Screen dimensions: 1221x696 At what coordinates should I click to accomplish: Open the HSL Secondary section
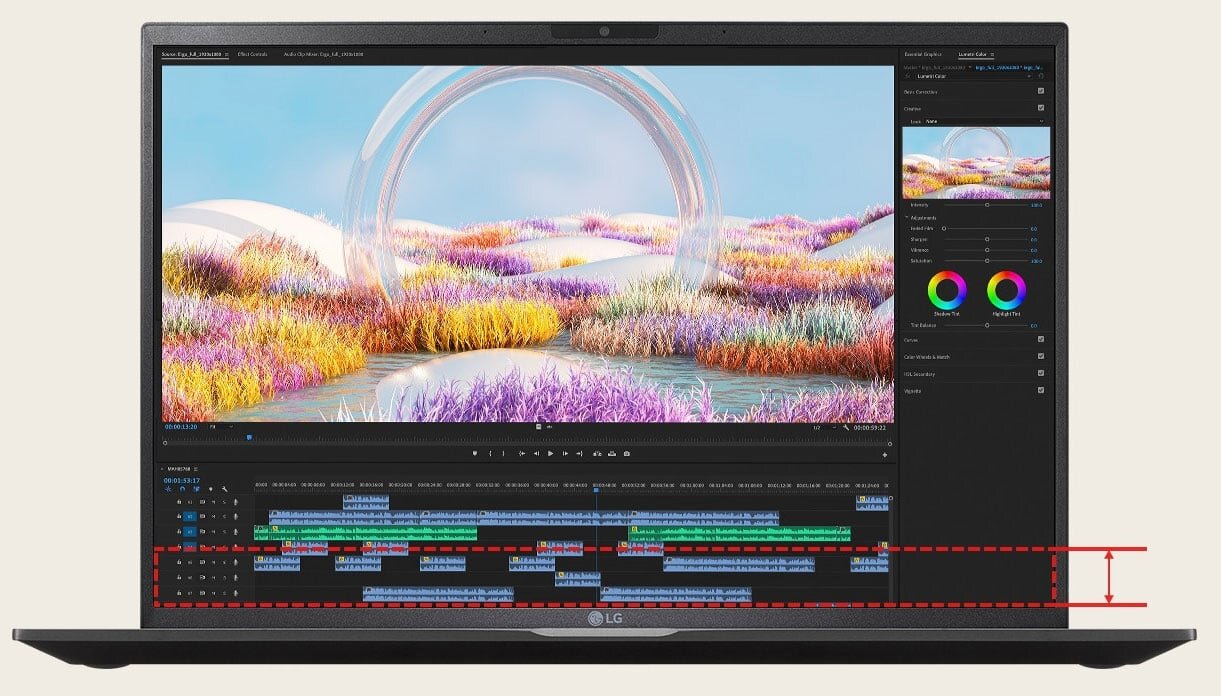920,374
